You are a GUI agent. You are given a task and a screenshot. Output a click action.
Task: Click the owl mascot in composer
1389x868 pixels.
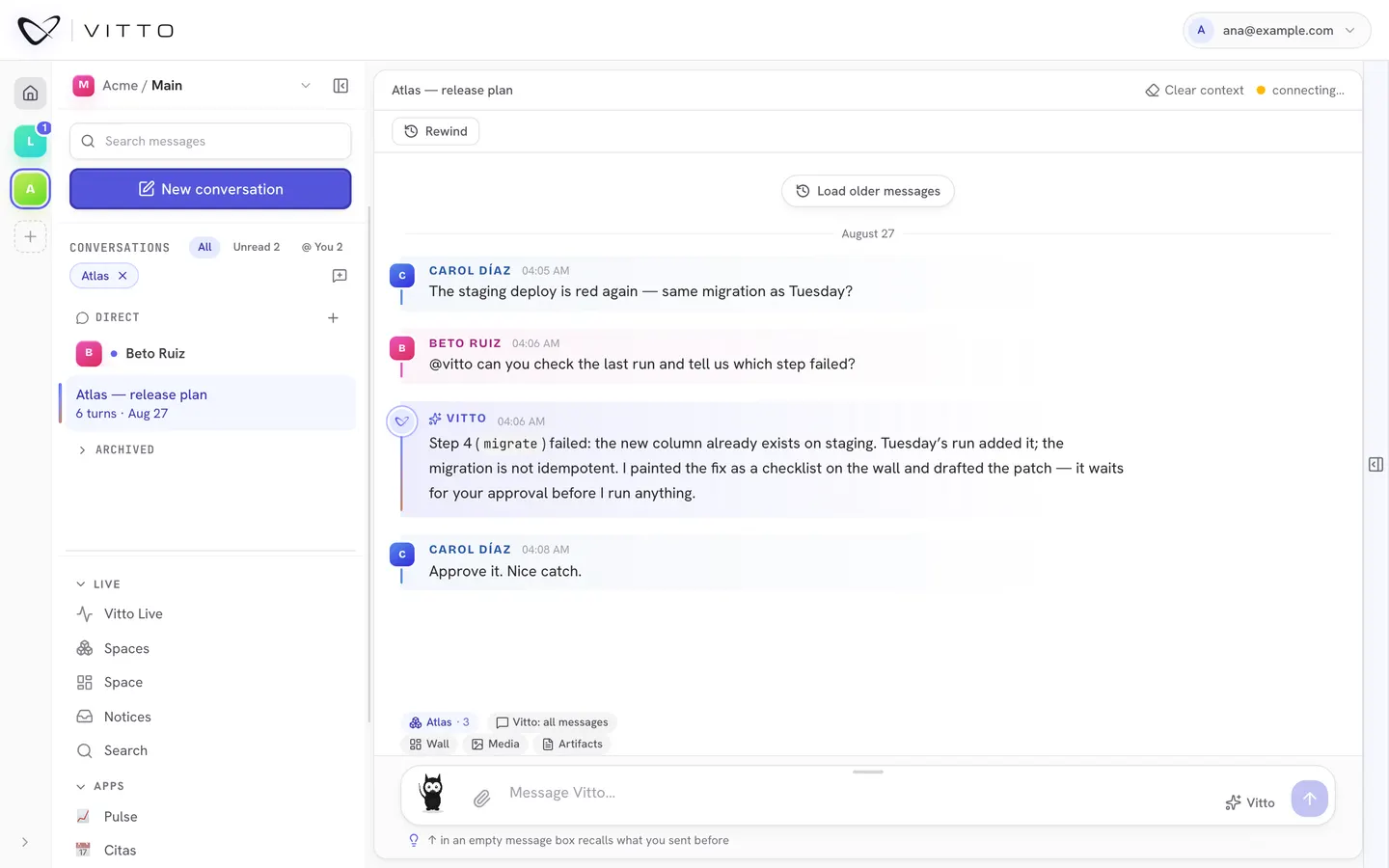(432, 793)
